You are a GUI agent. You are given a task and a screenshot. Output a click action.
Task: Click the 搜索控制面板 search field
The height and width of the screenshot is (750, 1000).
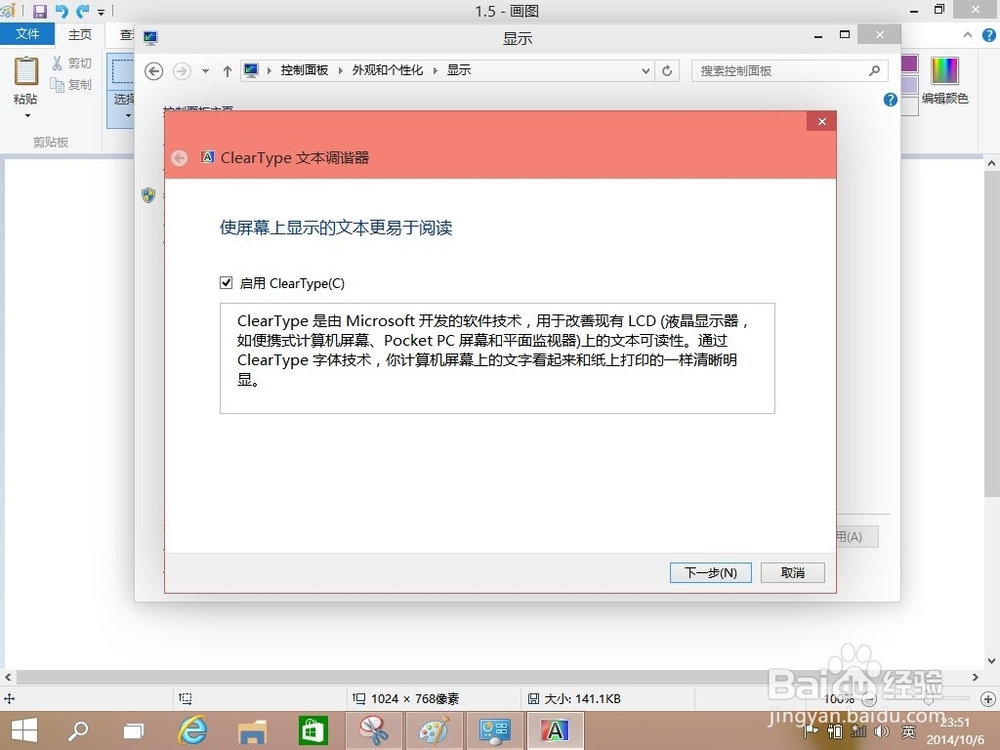pos(790,71)
